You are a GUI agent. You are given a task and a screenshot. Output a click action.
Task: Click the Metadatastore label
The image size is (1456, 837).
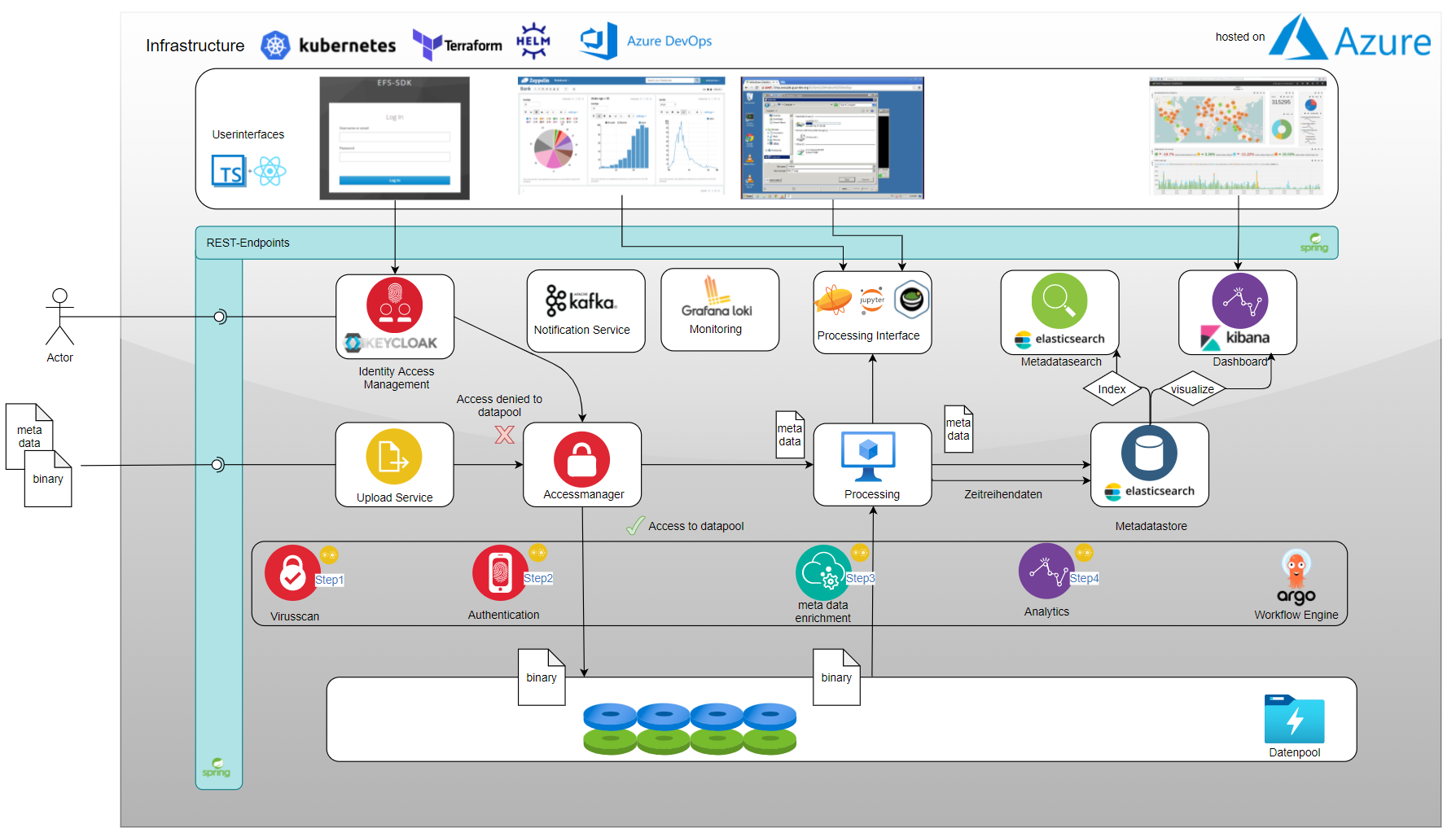pyautogui.click(x=1151, y=526)
